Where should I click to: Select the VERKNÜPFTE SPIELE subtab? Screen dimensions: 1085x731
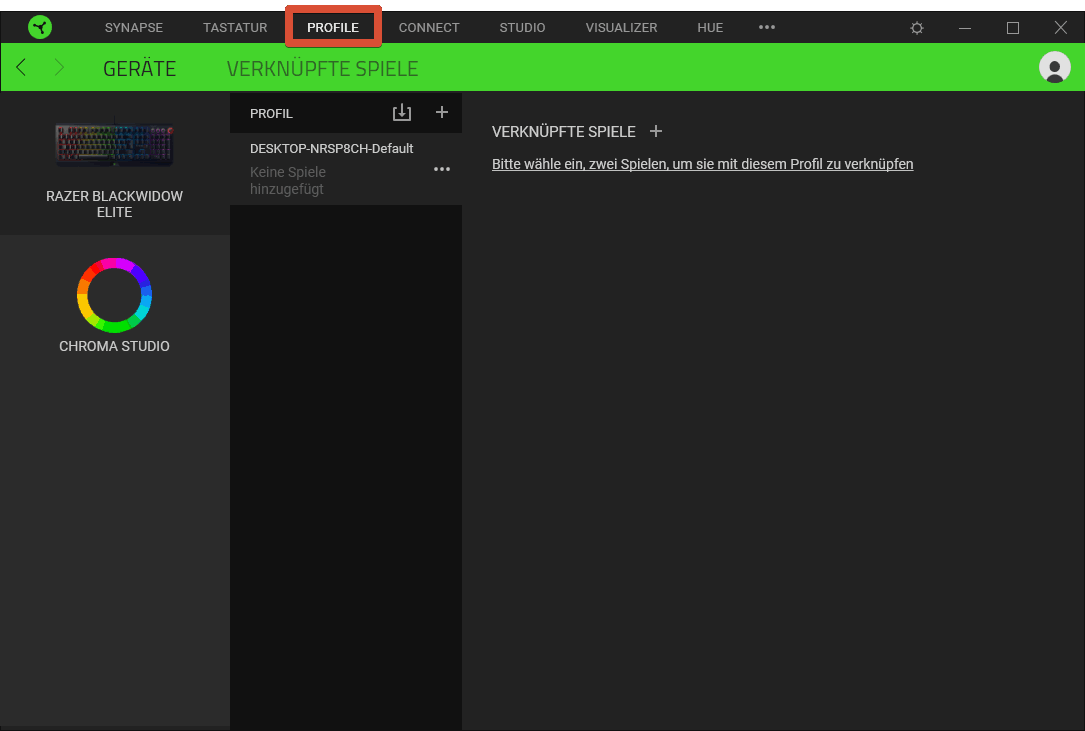pyautogui.click(x=322, y=69)
